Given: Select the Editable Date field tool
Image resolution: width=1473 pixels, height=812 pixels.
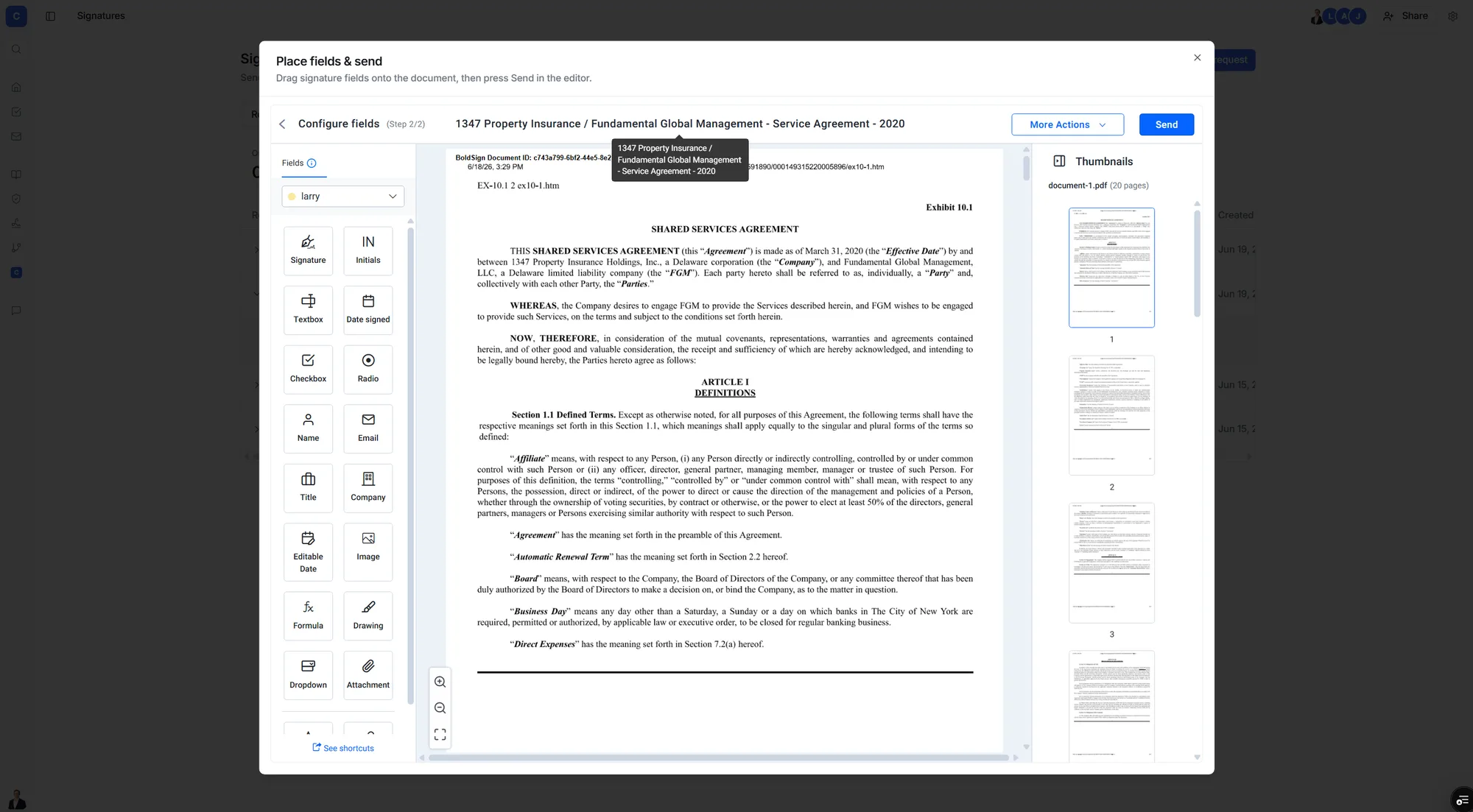Looking at the screenshot, I should pyautogui.click(x=308, y=552).
